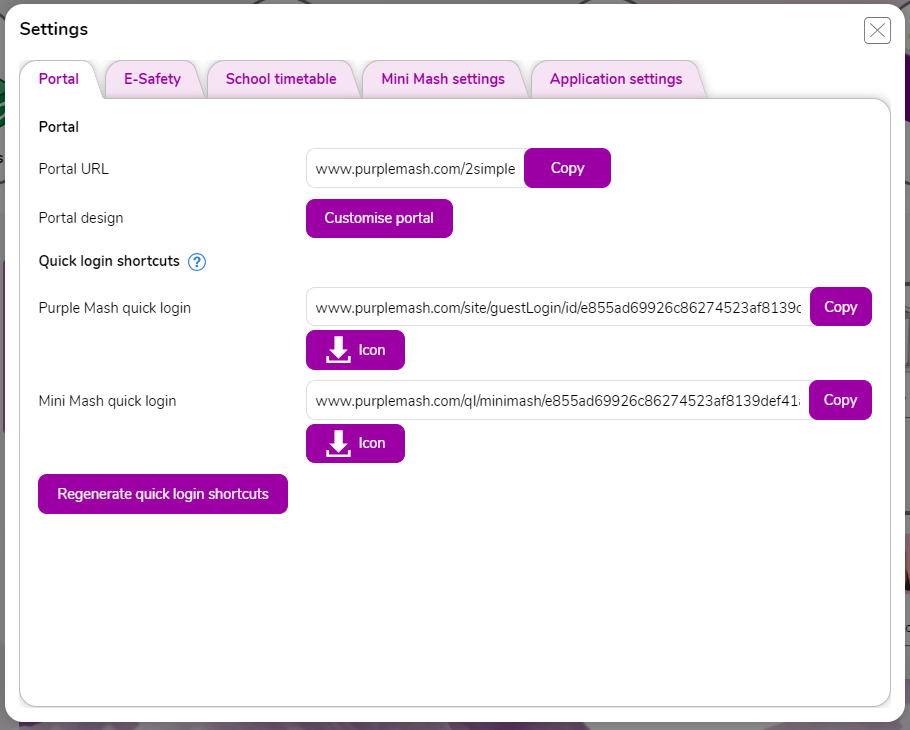Focus the Purple Mash quick login URL field
Screen dimensions: 910x730
557,308
